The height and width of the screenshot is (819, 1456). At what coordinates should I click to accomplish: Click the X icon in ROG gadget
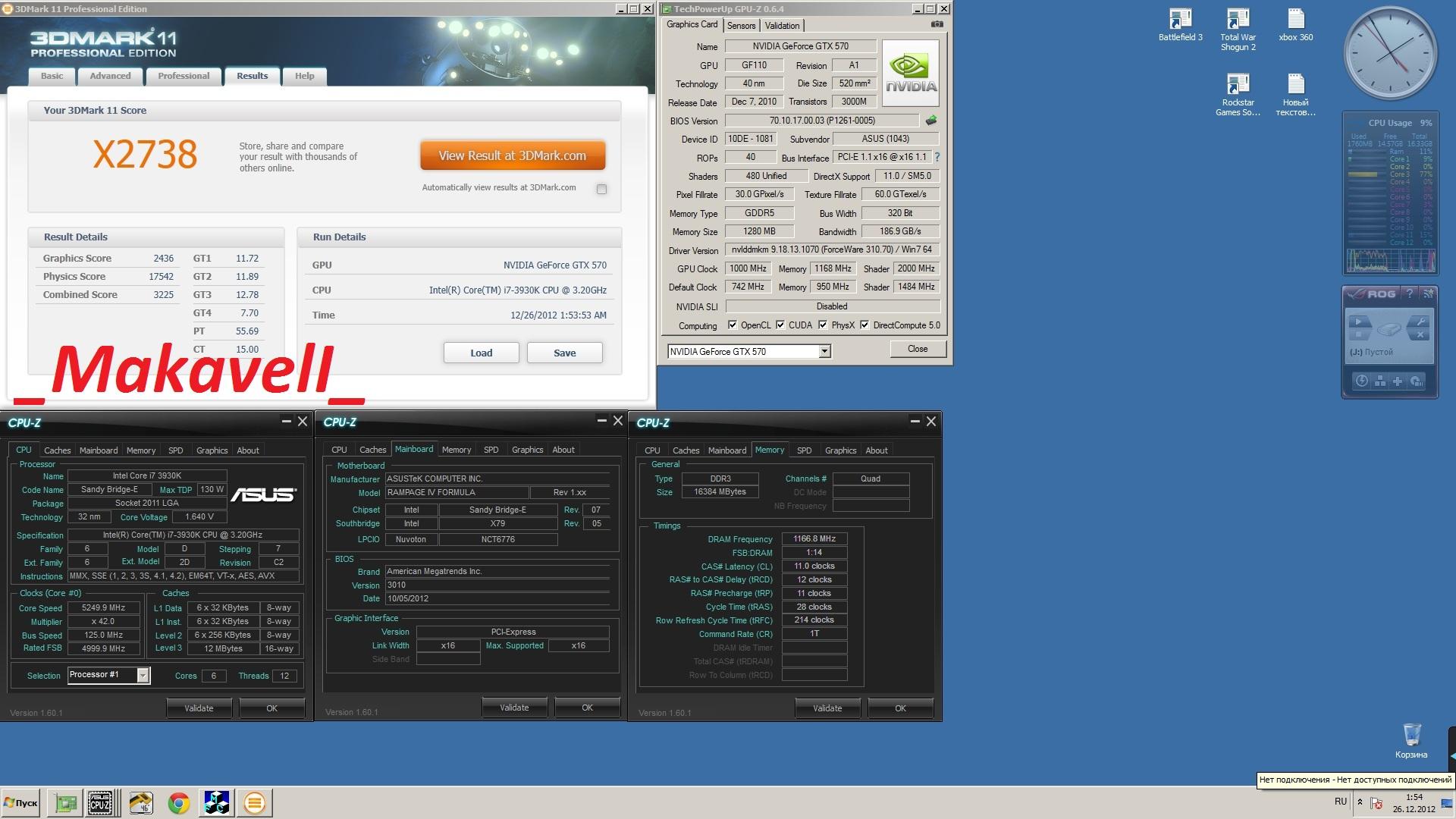pyautogui.click(x=1419, y=334)
